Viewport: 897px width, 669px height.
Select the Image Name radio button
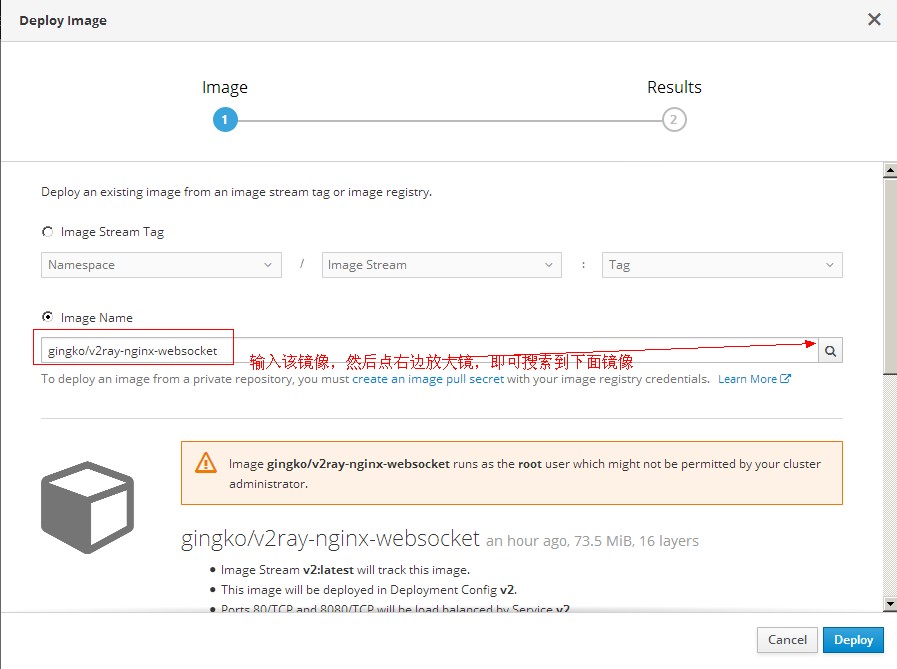(x=47, y=317)
